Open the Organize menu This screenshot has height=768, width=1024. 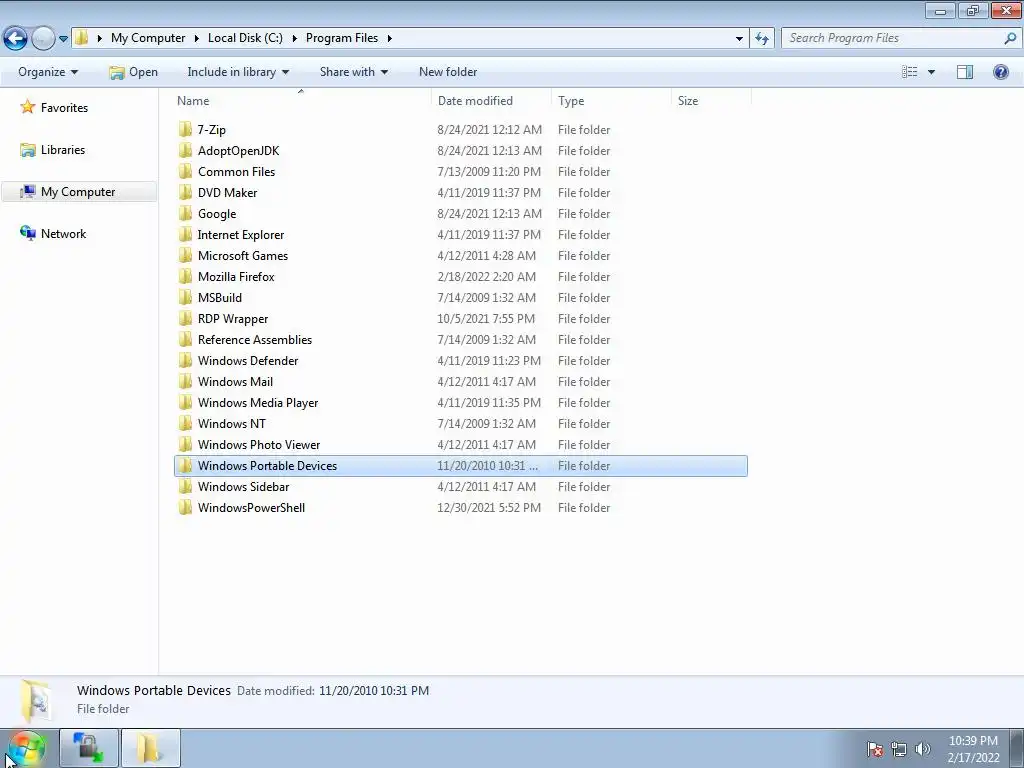48,72
